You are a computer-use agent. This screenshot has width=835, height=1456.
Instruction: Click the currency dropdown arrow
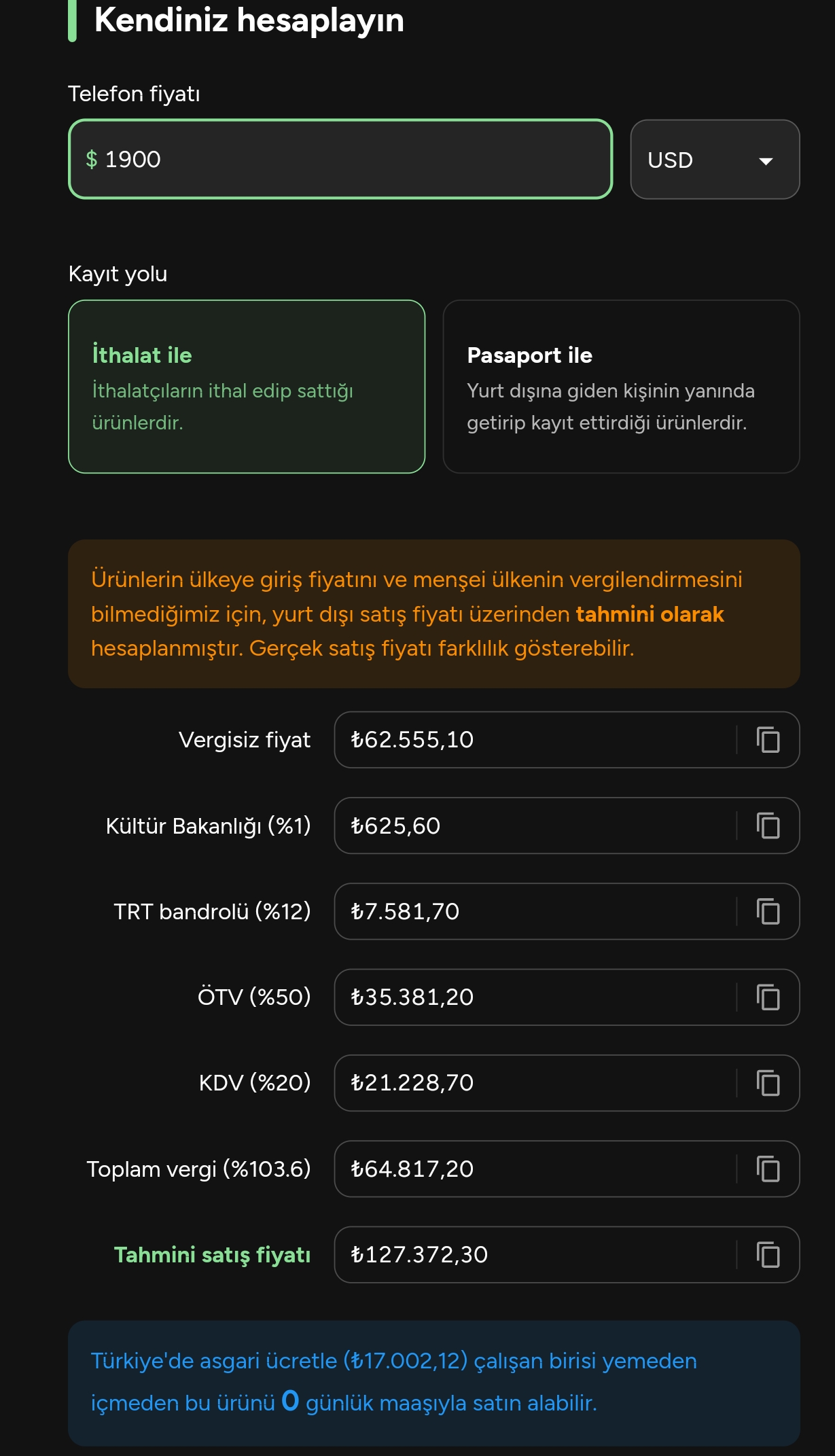(x=766, y=161)
